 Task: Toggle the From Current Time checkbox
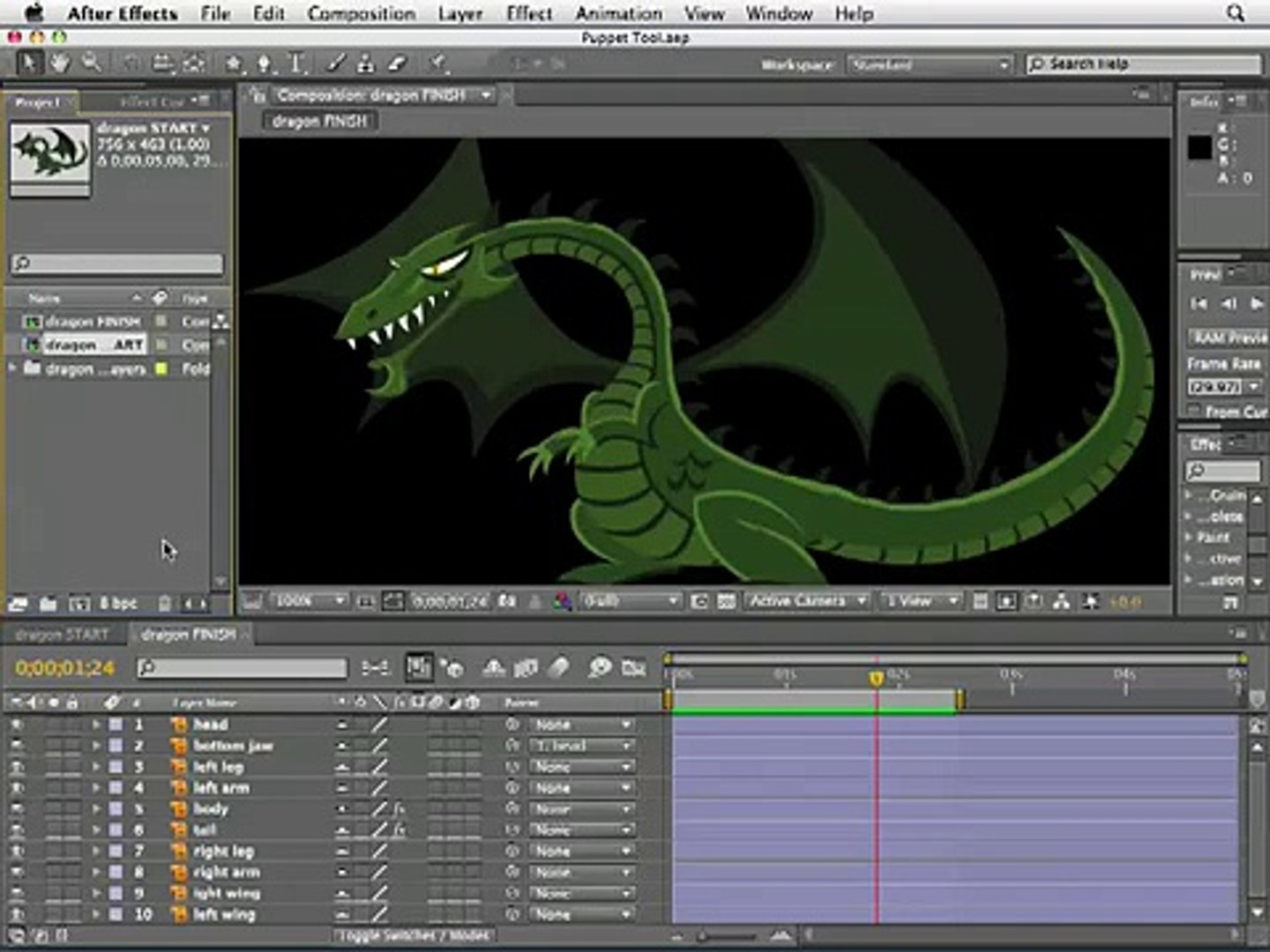click(1193, 412)
